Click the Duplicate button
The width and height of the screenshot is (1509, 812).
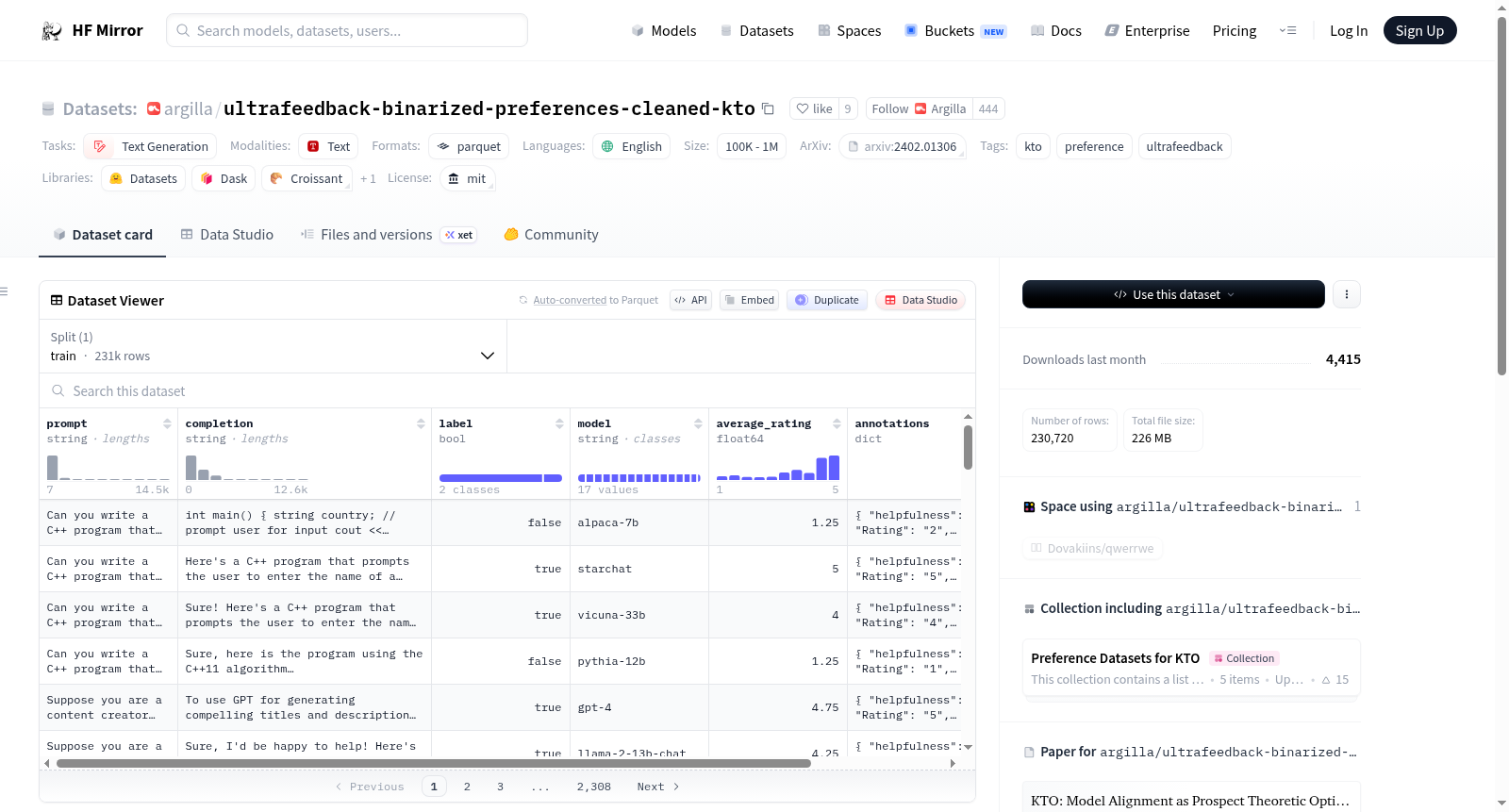click(x=827, y=300)
